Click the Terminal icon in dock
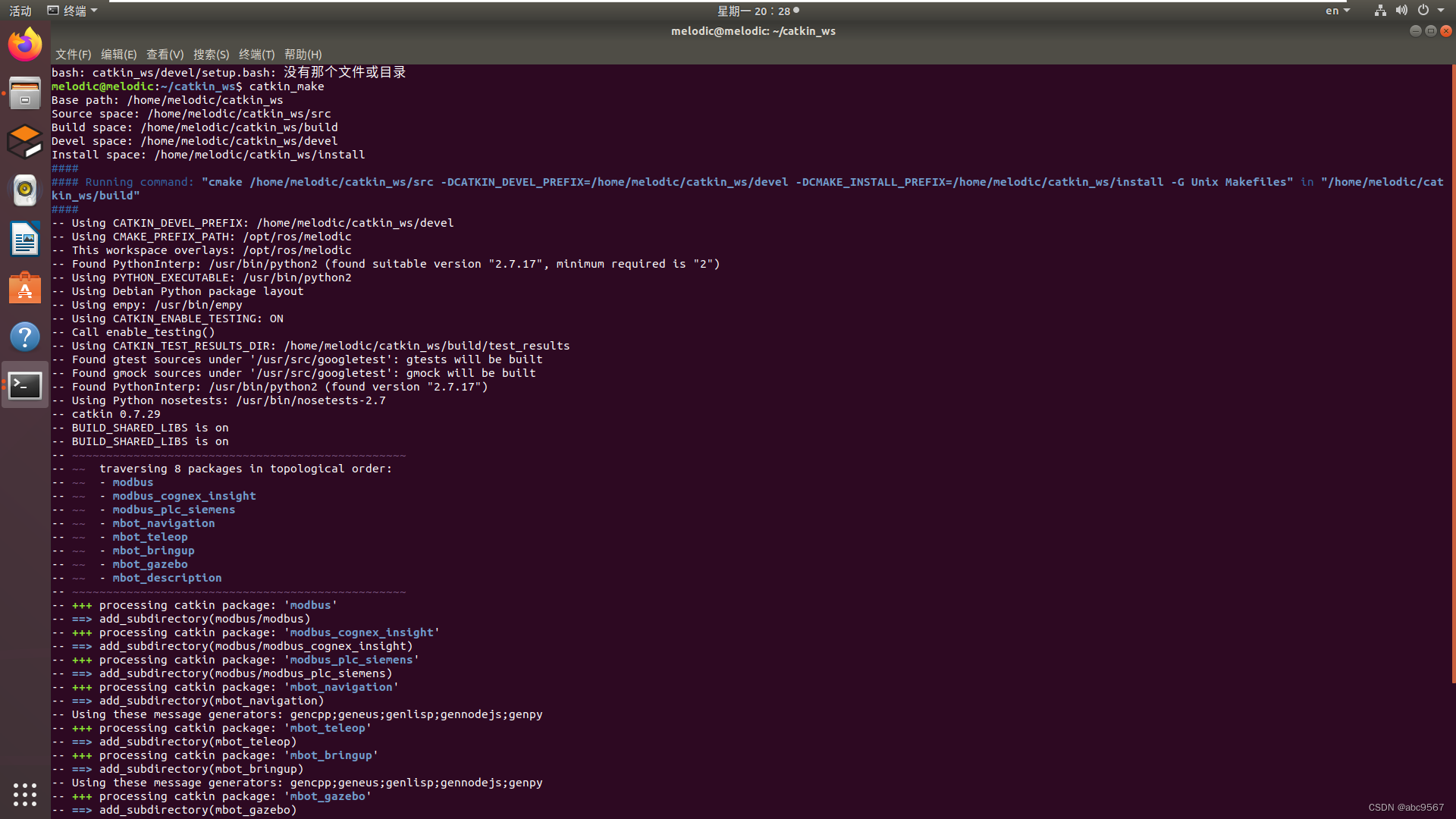This screenshot has height=819, width=1456. coord(25,385)
